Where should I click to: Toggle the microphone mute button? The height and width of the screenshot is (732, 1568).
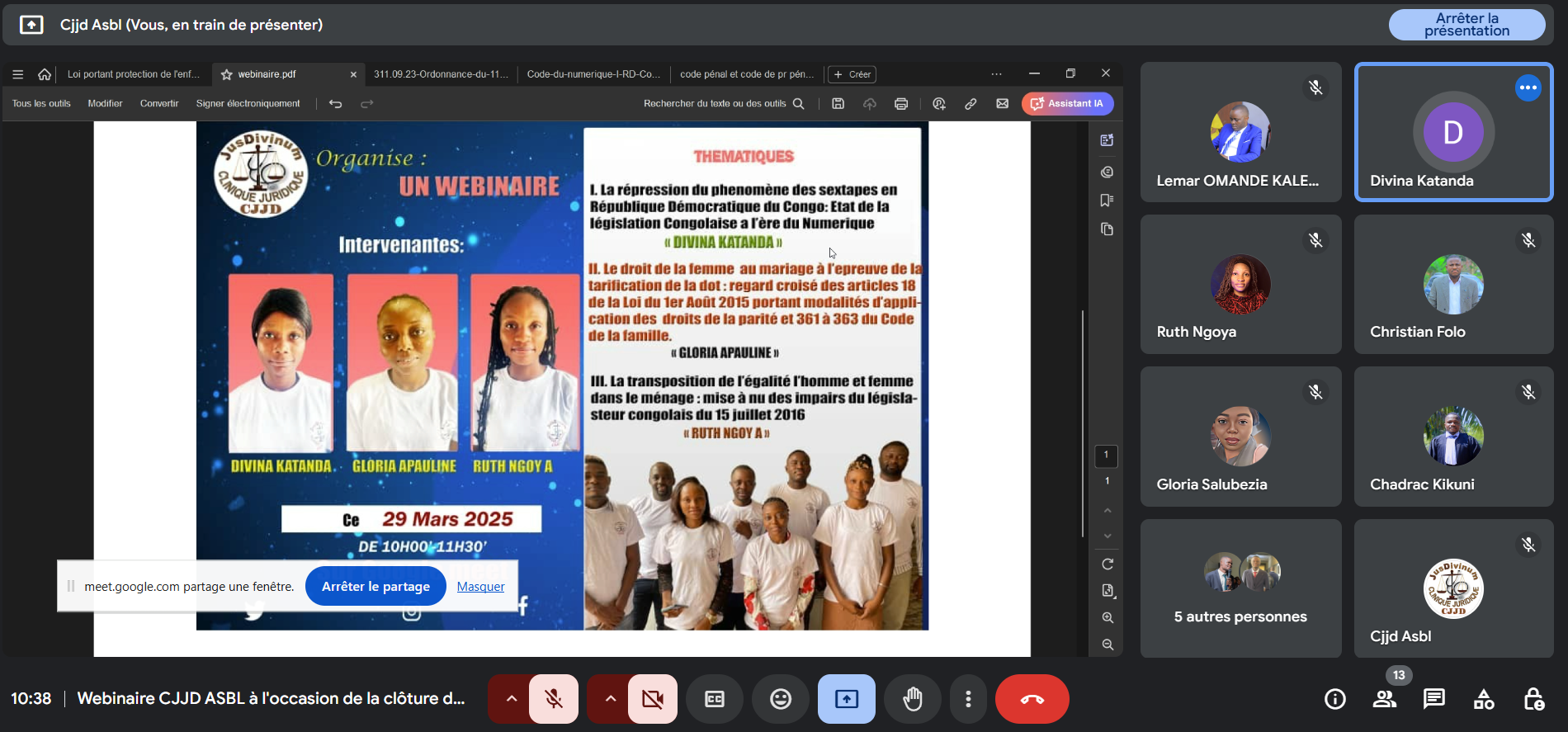pos(554,699)
